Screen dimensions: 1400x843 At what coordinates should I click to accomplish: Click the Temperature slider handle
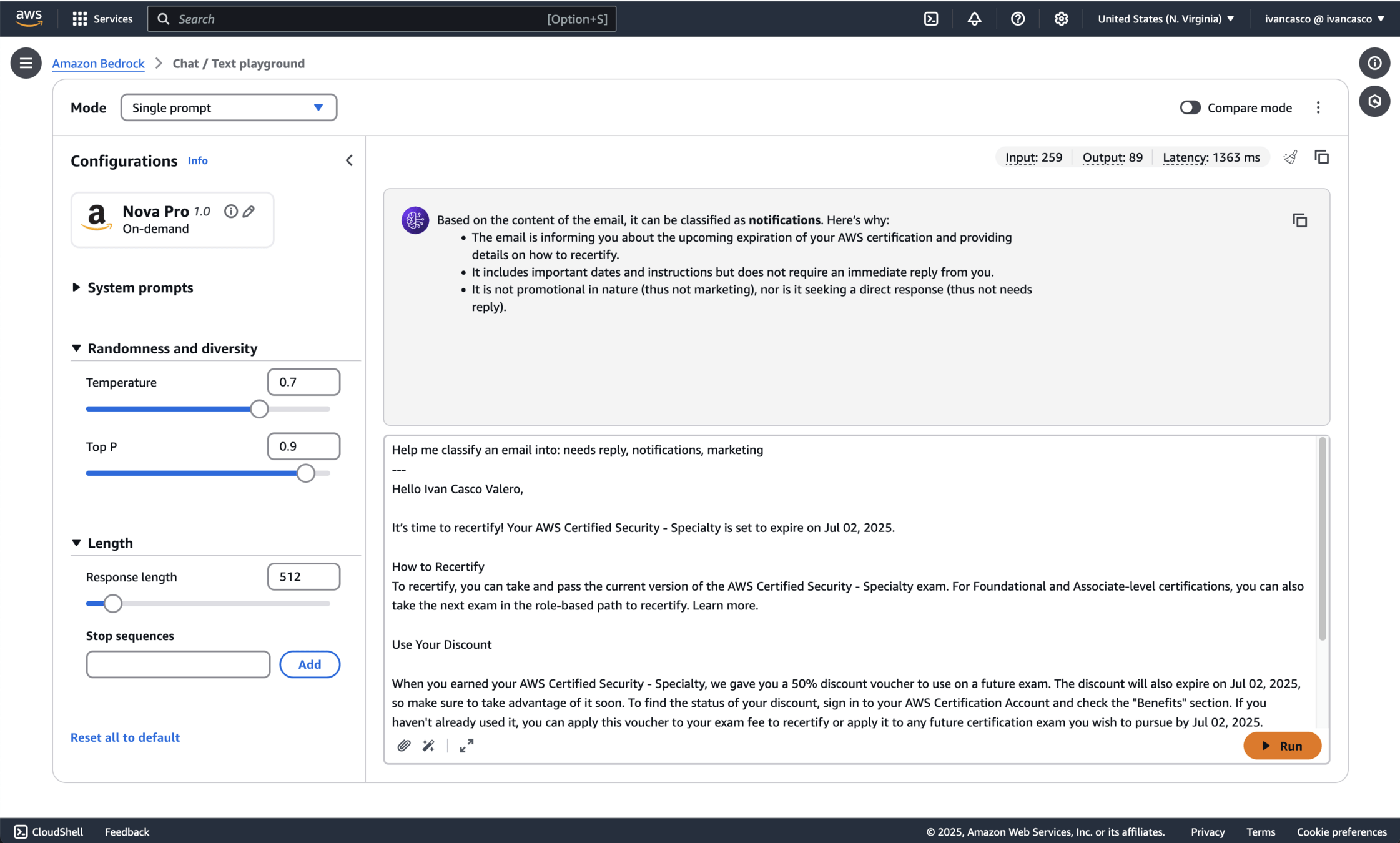click(x=259, y=409)
